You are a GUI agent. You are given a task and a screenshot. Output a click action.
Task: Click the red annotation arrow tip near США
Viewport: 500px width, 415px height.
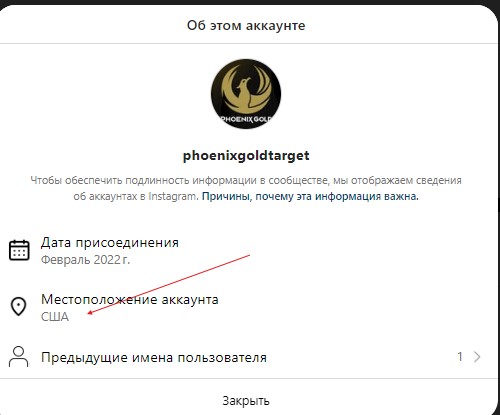coord(89,313)
